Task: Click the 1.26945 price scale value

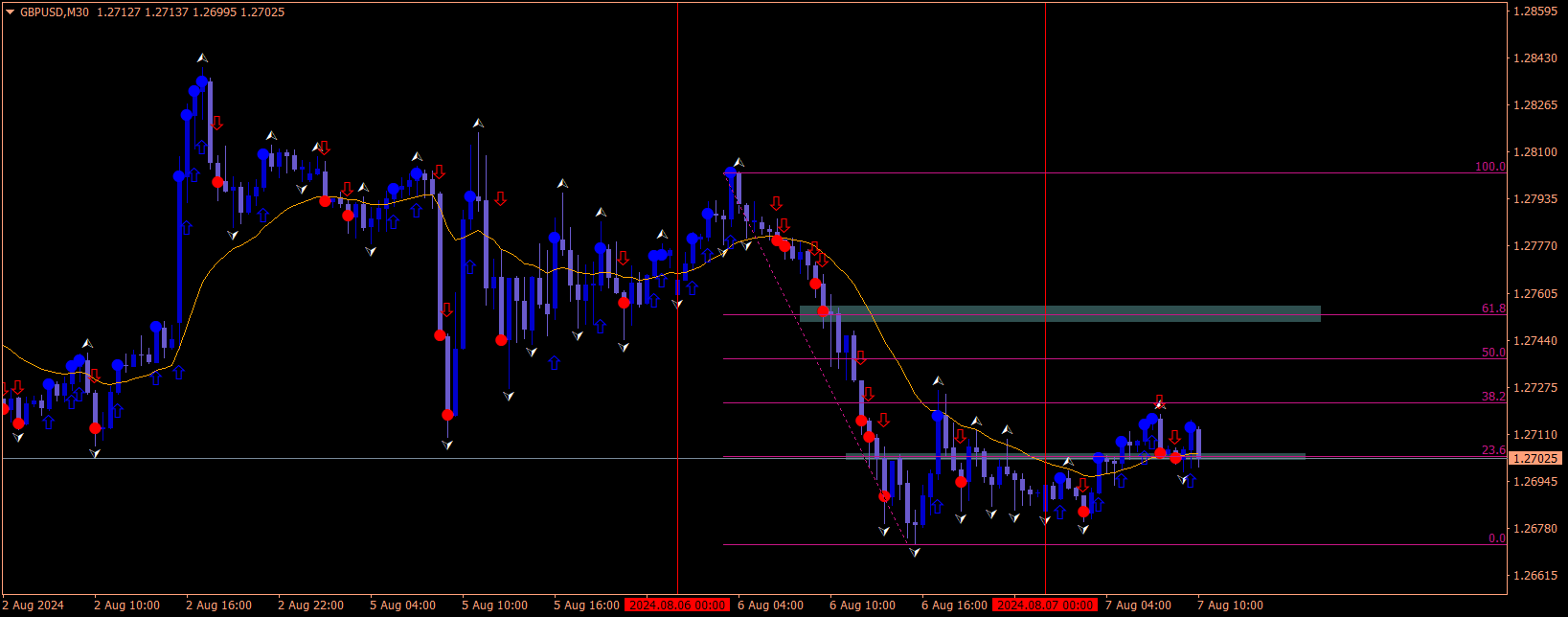Action: coord(1535,482)
